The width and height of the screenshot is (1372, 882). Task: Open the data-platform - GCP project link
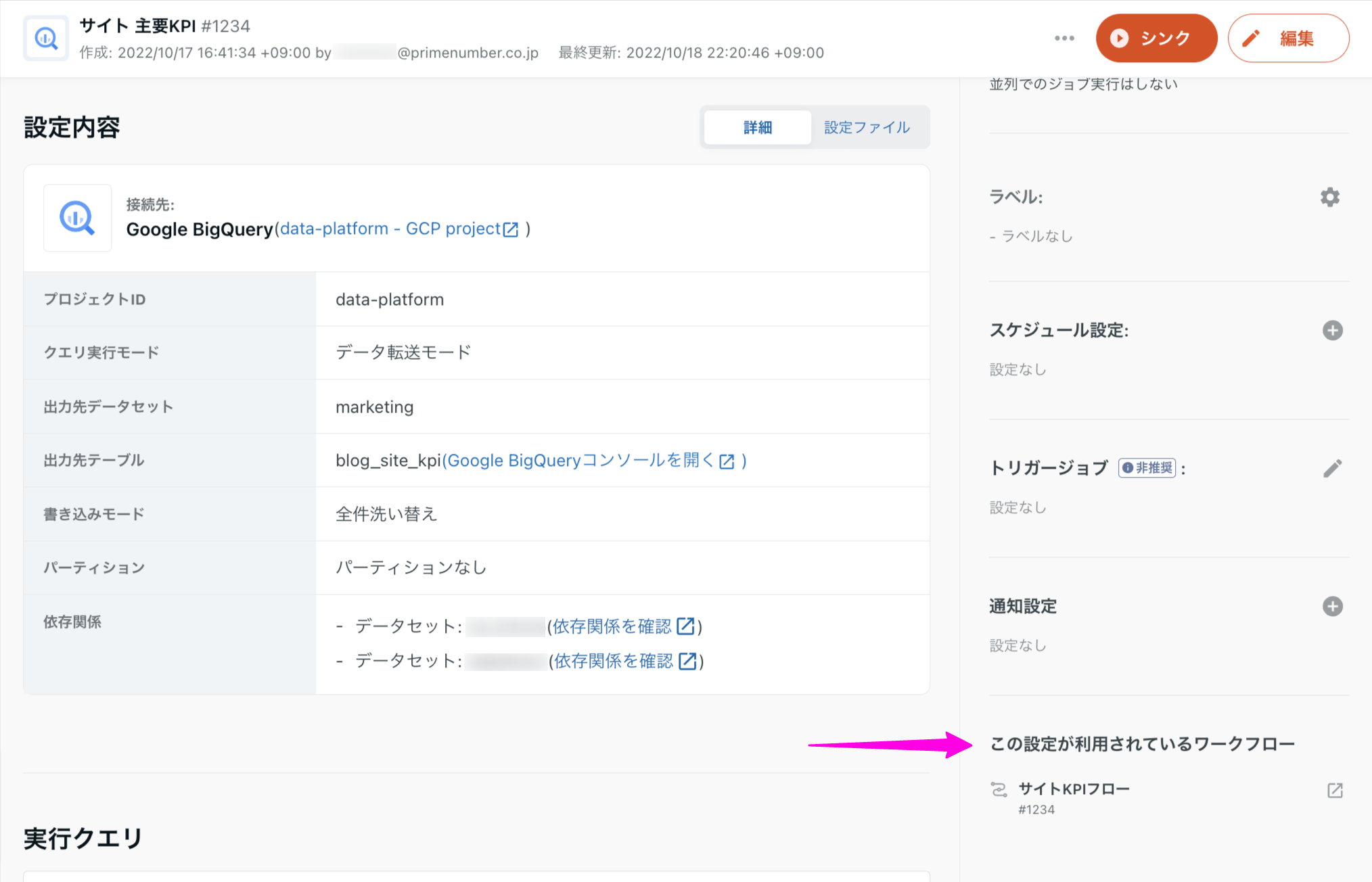390,229
